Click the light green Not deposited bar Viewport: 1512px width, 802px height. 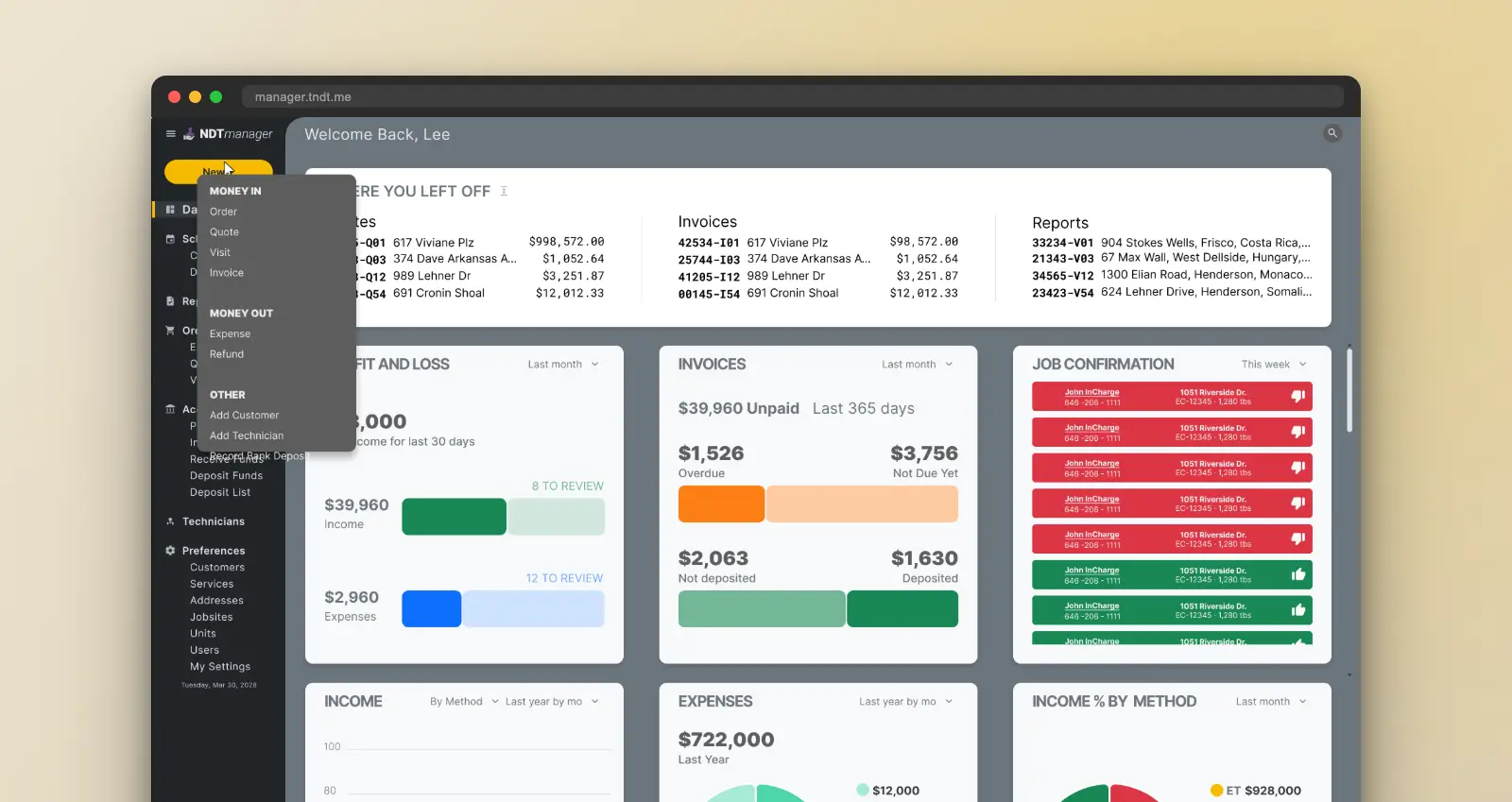[762, 609]
